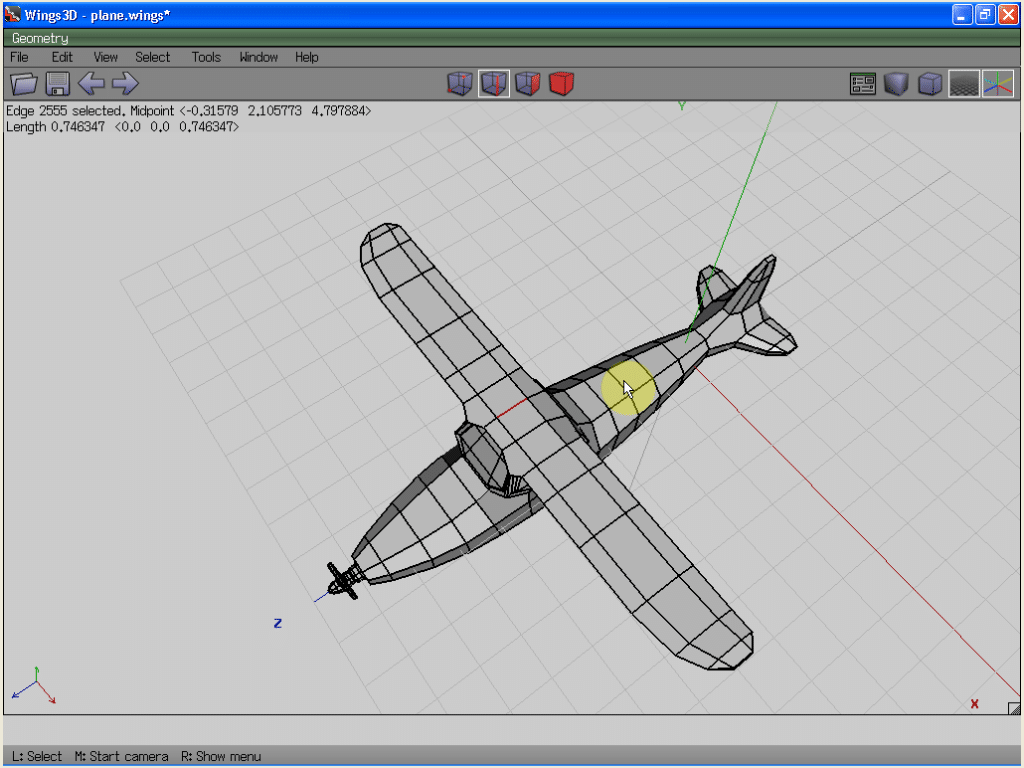Click the Save floppy disk icon

tap(57, 84)
